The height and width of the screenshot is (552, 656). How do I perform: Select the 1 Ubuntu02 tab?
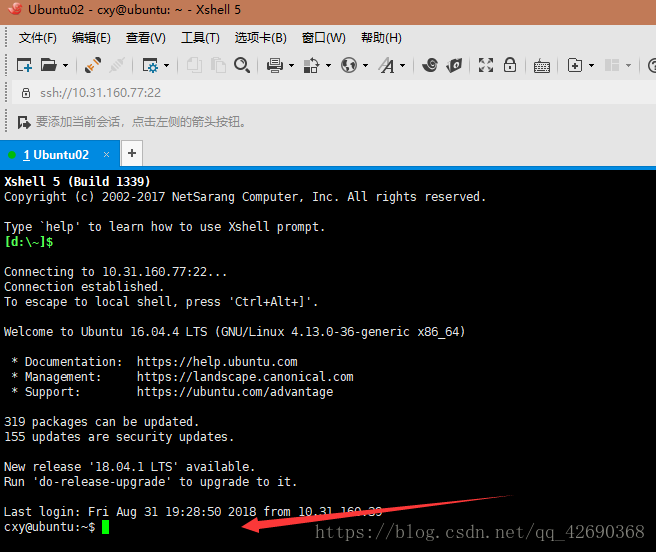tap(60, 155)
